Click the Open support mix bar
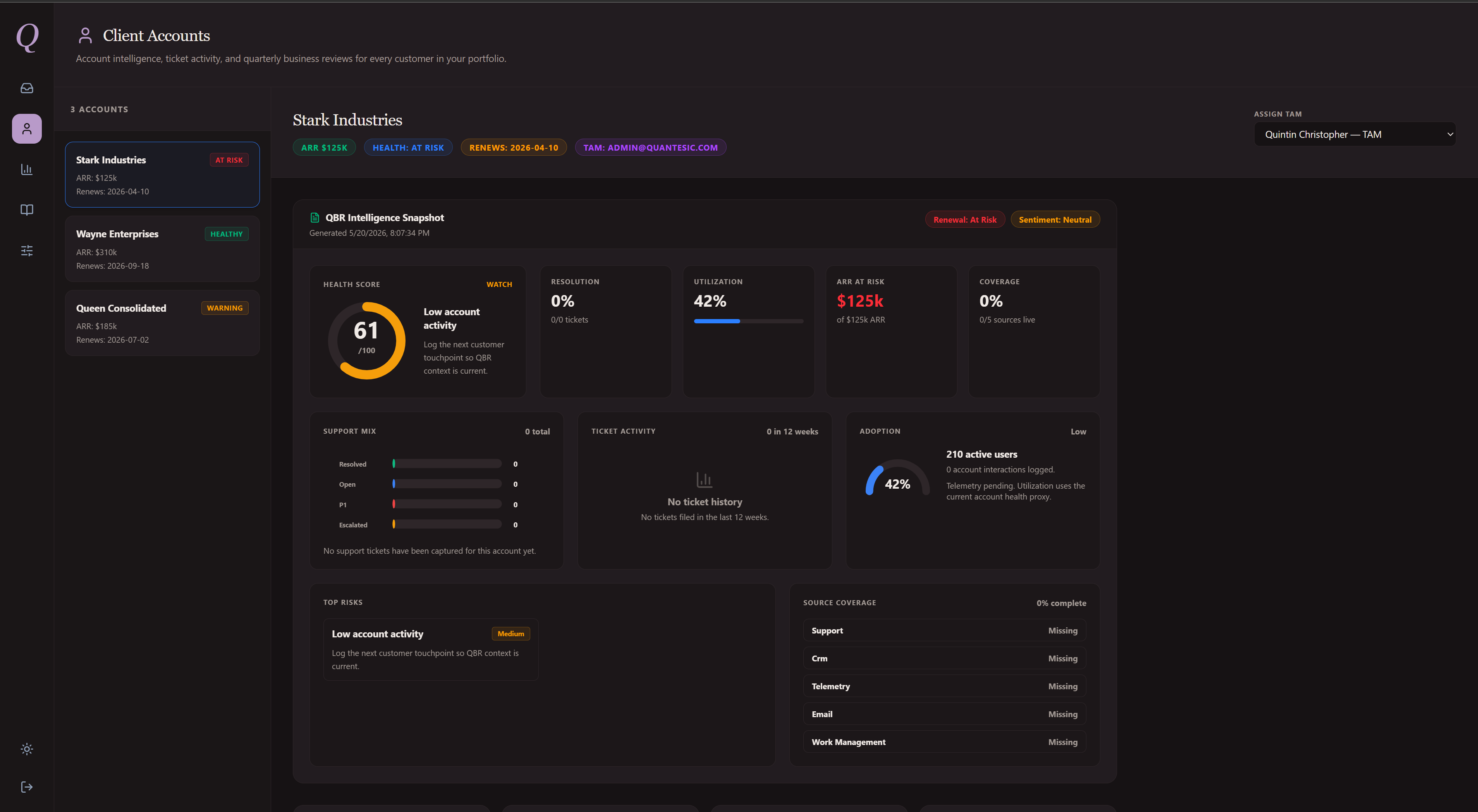The height and width of the screenshot is (812, 1478). click(x=447, y=484)
